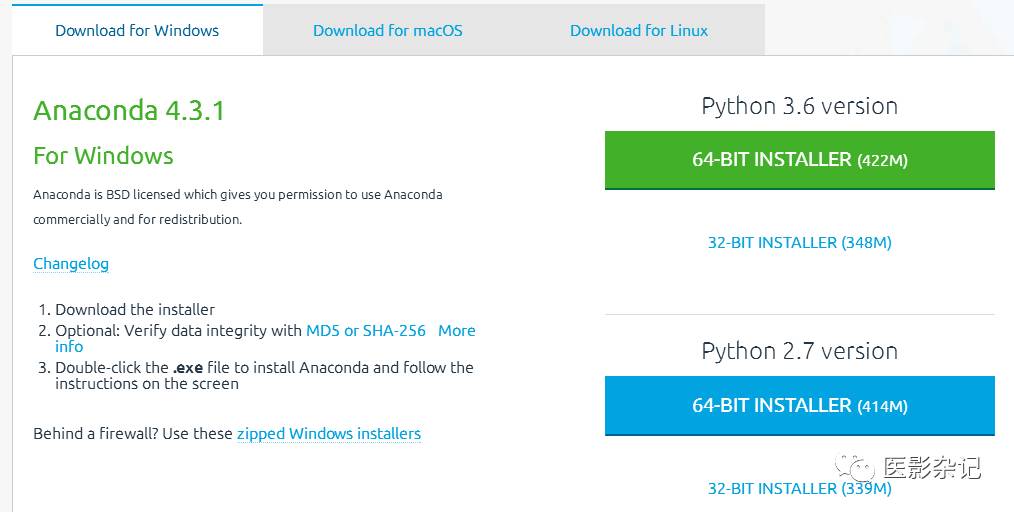Download the 32-bit installer (339M)
The width and height of the screenshot is (1014, 512).
[799, 488]
